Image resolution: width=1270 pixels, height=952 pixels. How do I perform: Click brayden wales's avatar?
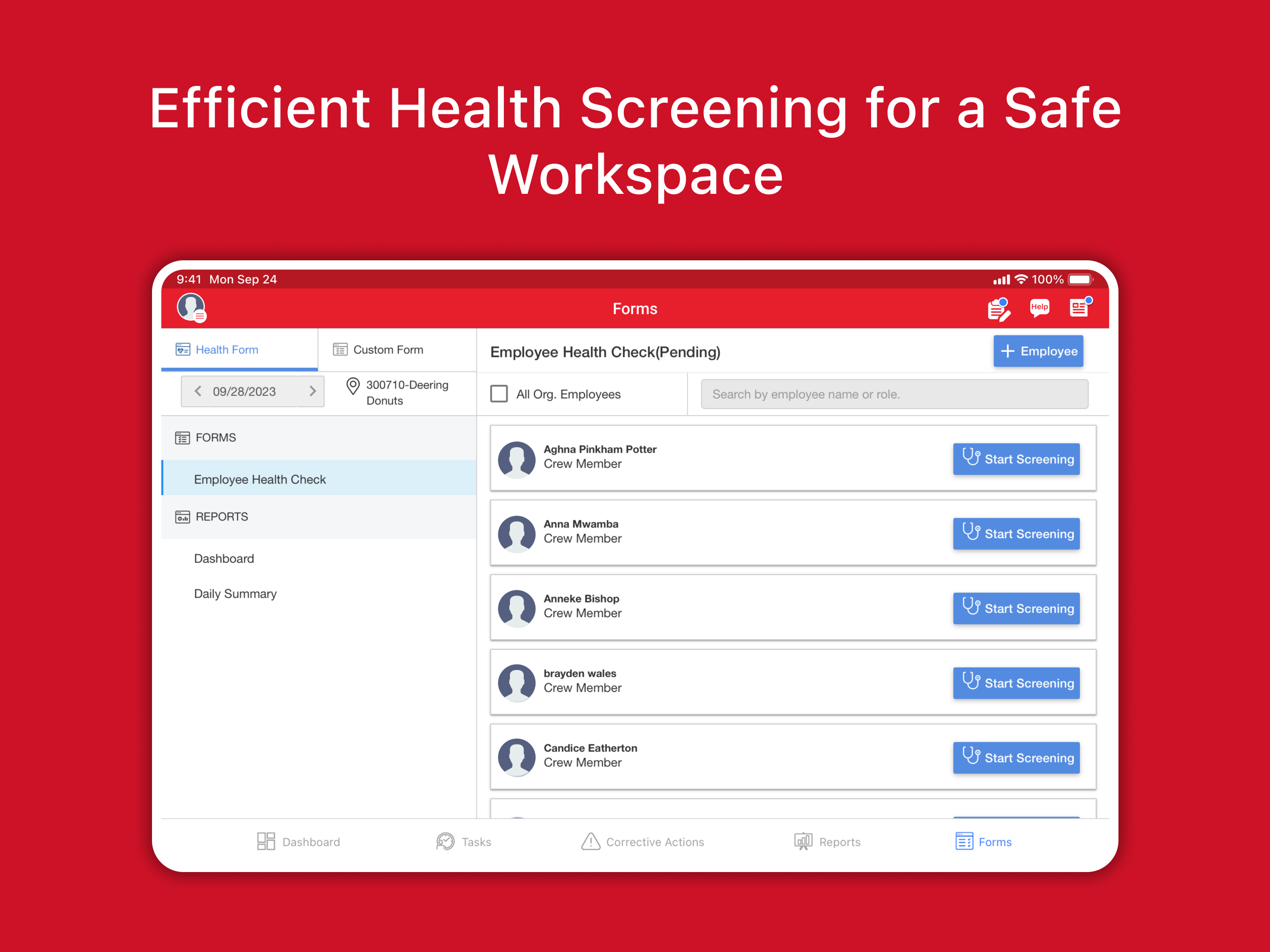pyautogui.click(x=517, y=683)
